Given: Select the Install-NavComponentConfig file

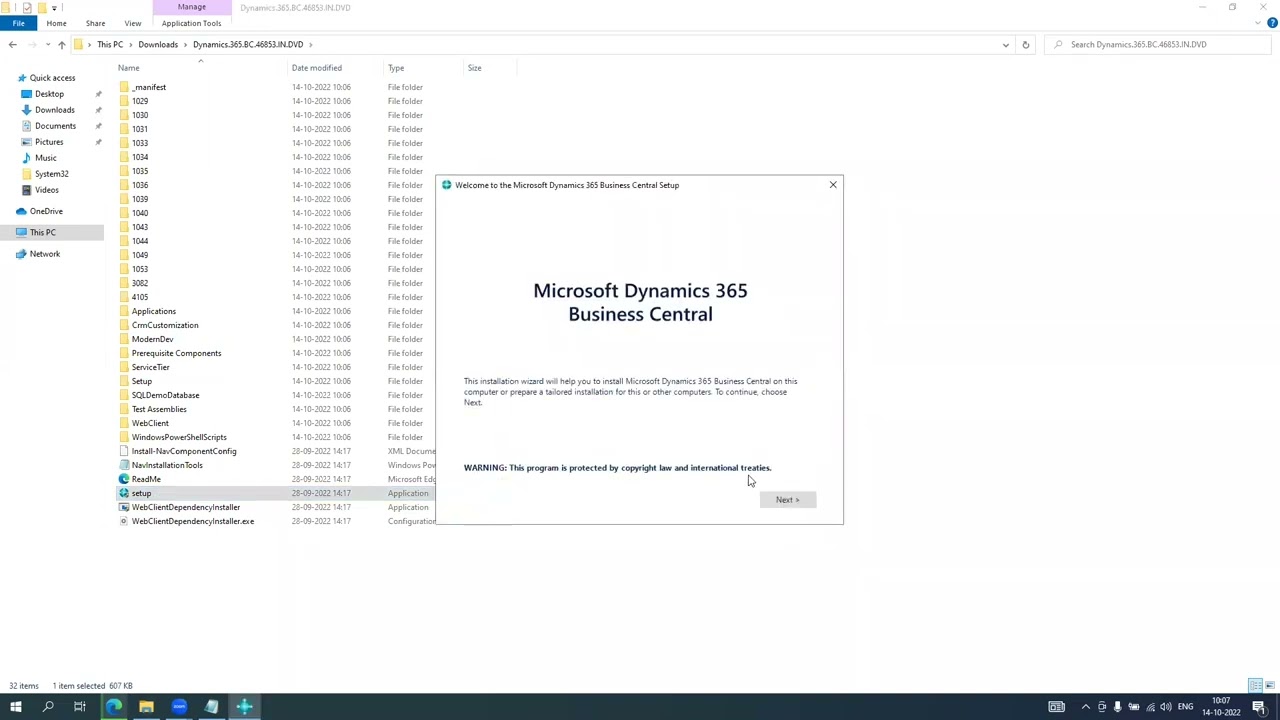Looking at the screenshot, I should tap(184, 451).
